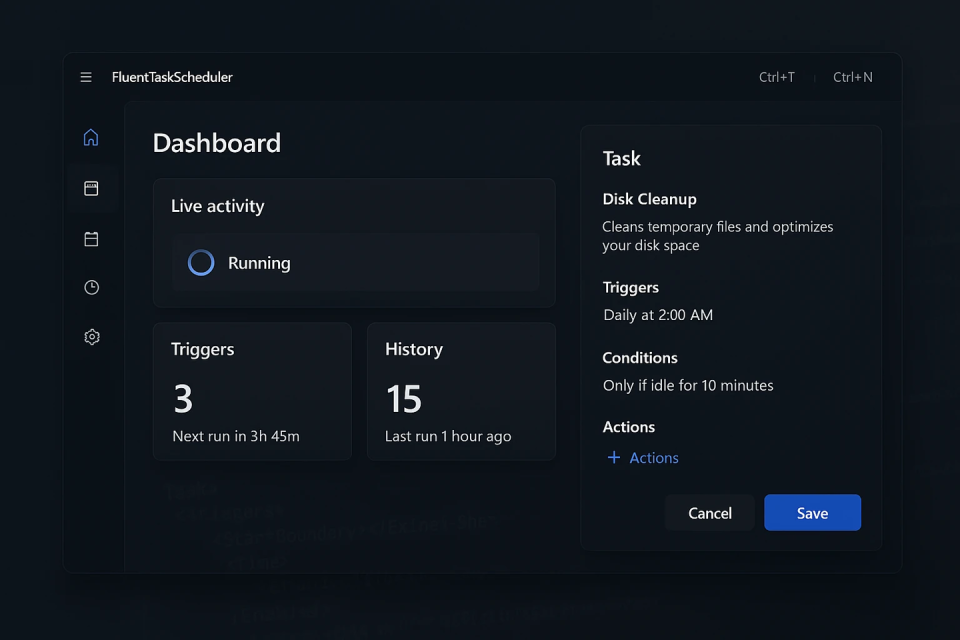Open the calendar sidebar icon
This screenshot has width=960, height=640.
tap(91, 238)
